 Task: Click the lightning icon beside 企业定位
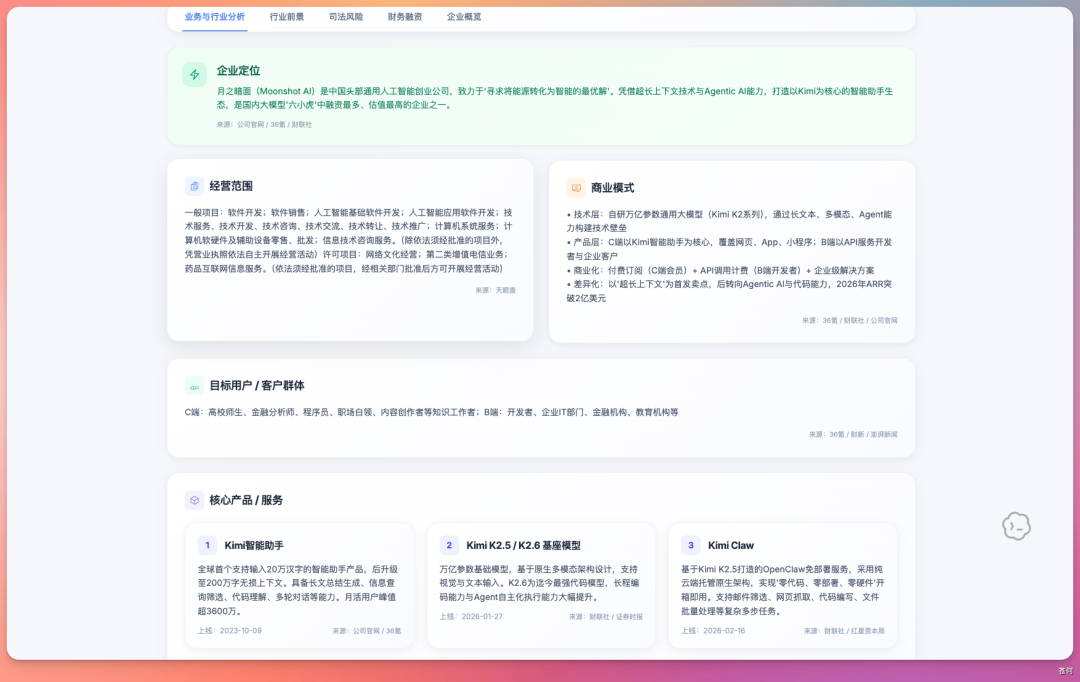pyautogui.click(x=194, y=74)
